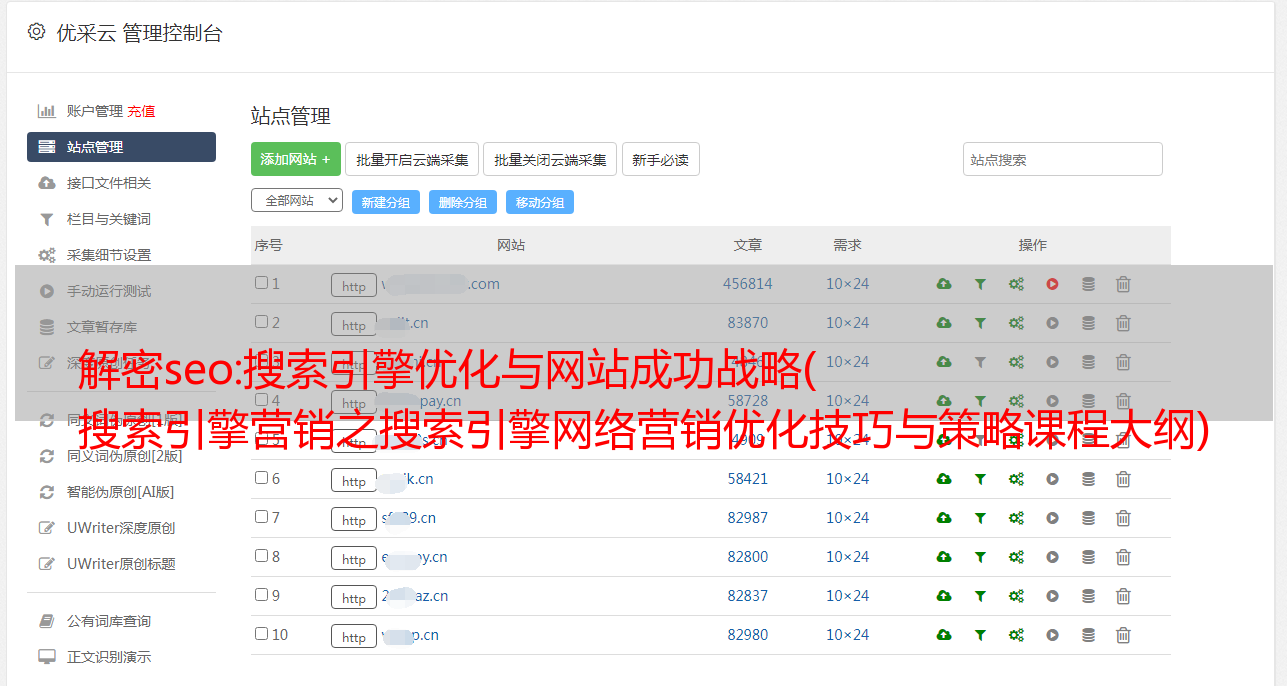The width and height of the screenshot is (1287, 686).
Task: Open interface file cloud icon for row 10
Action: coord(944,635)
